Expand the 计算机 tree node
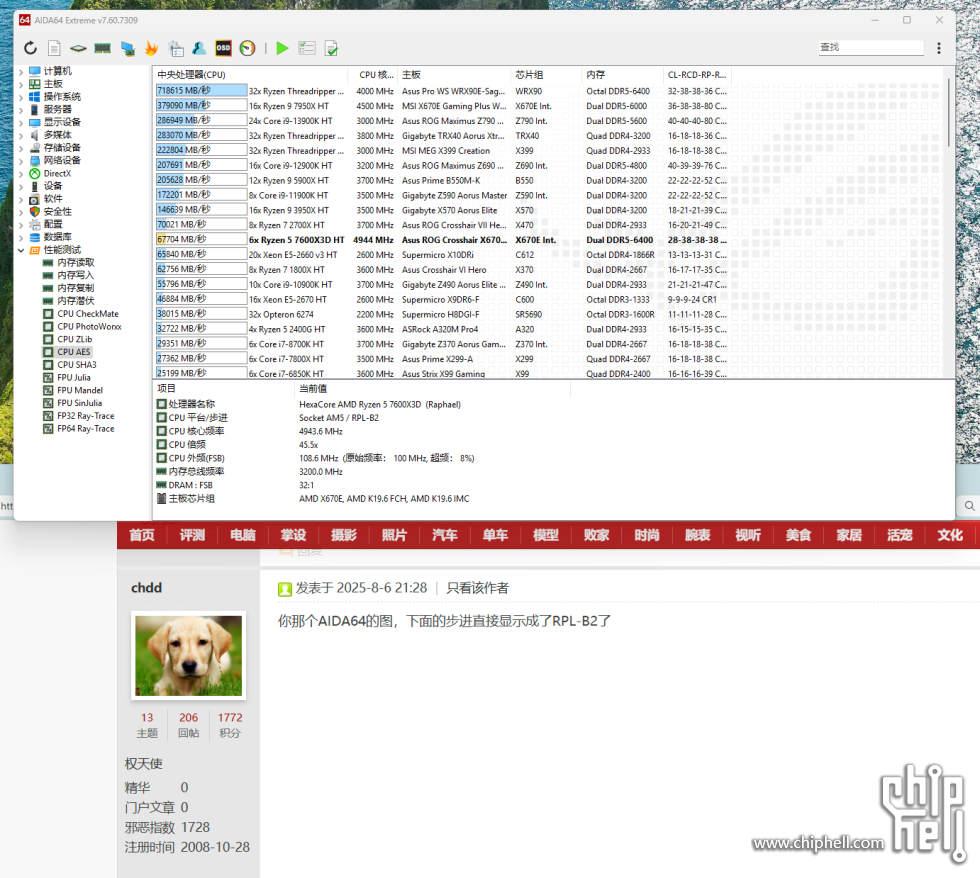The width and height of the screenshot is (980, 878). pos(21,71)
